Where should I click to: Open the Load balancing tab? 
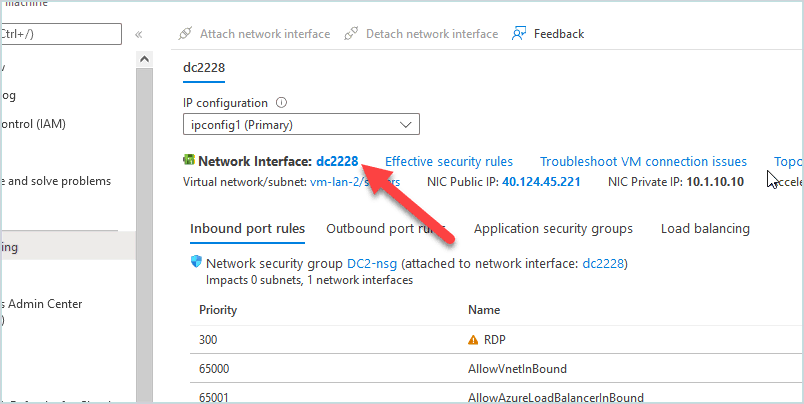click(x=705, y=229)
